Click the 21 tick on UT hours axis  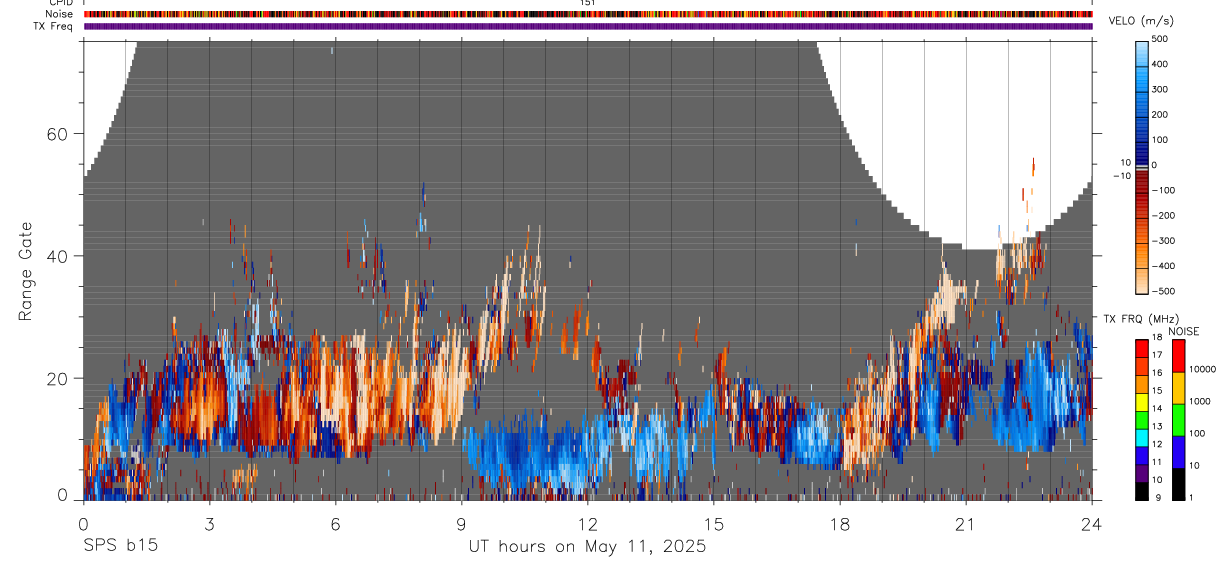(966, 523)
